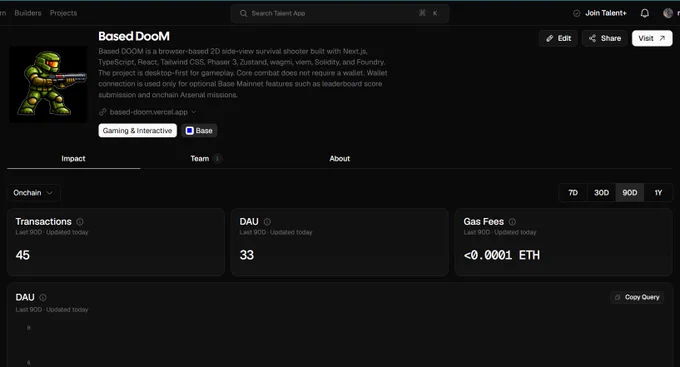This screenshot has width=680, height=367.
Task: Click the pencil icon on Edit
Action: [x=549, y=39]
